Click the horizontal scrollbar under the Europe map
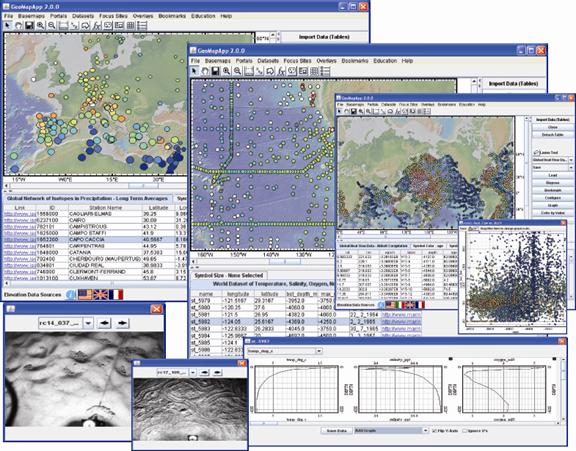The height and width of the screenshot is (451, 576). [96, 186]
